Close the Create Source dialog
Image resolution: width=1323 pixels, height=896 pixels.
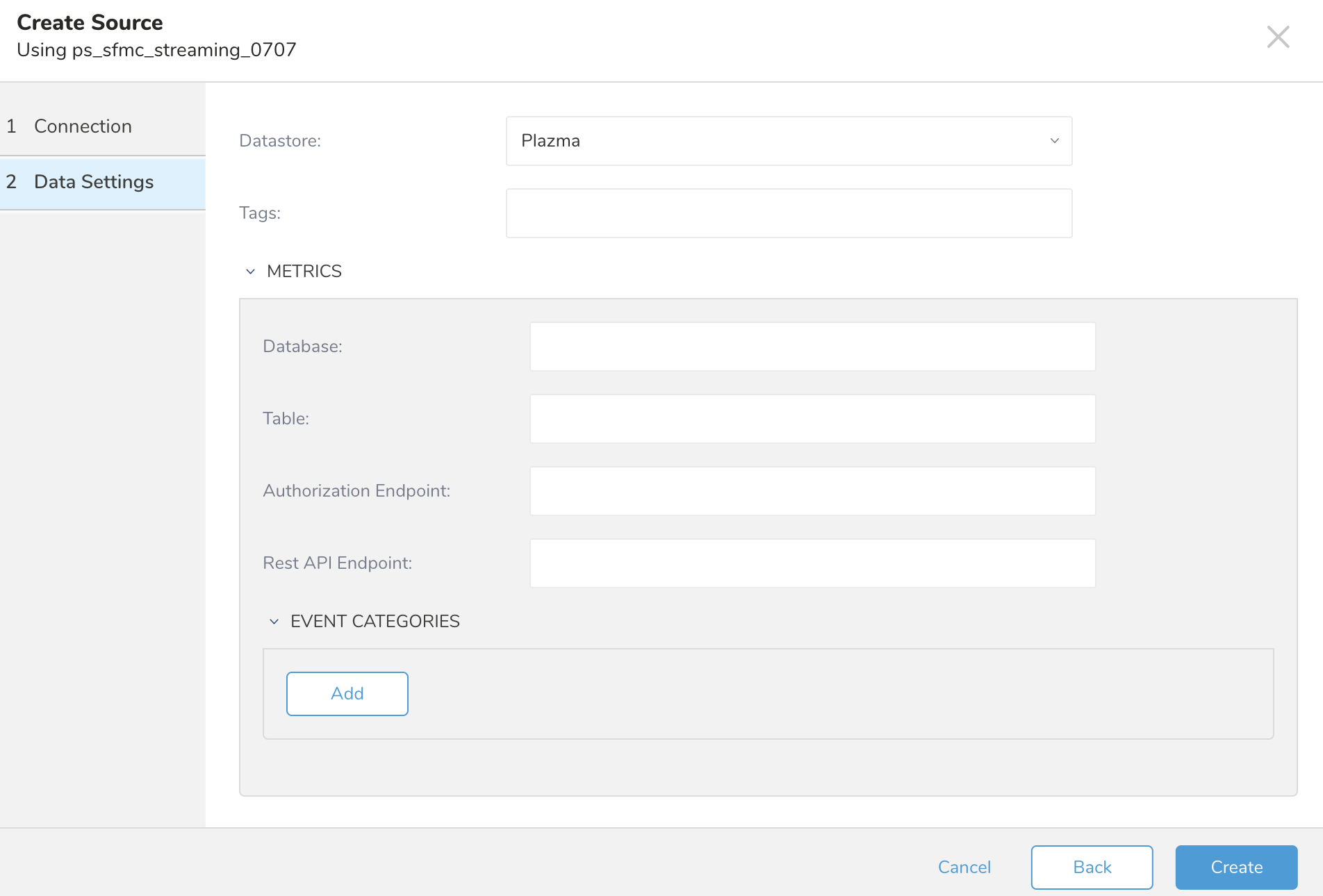pos(1277,37)
